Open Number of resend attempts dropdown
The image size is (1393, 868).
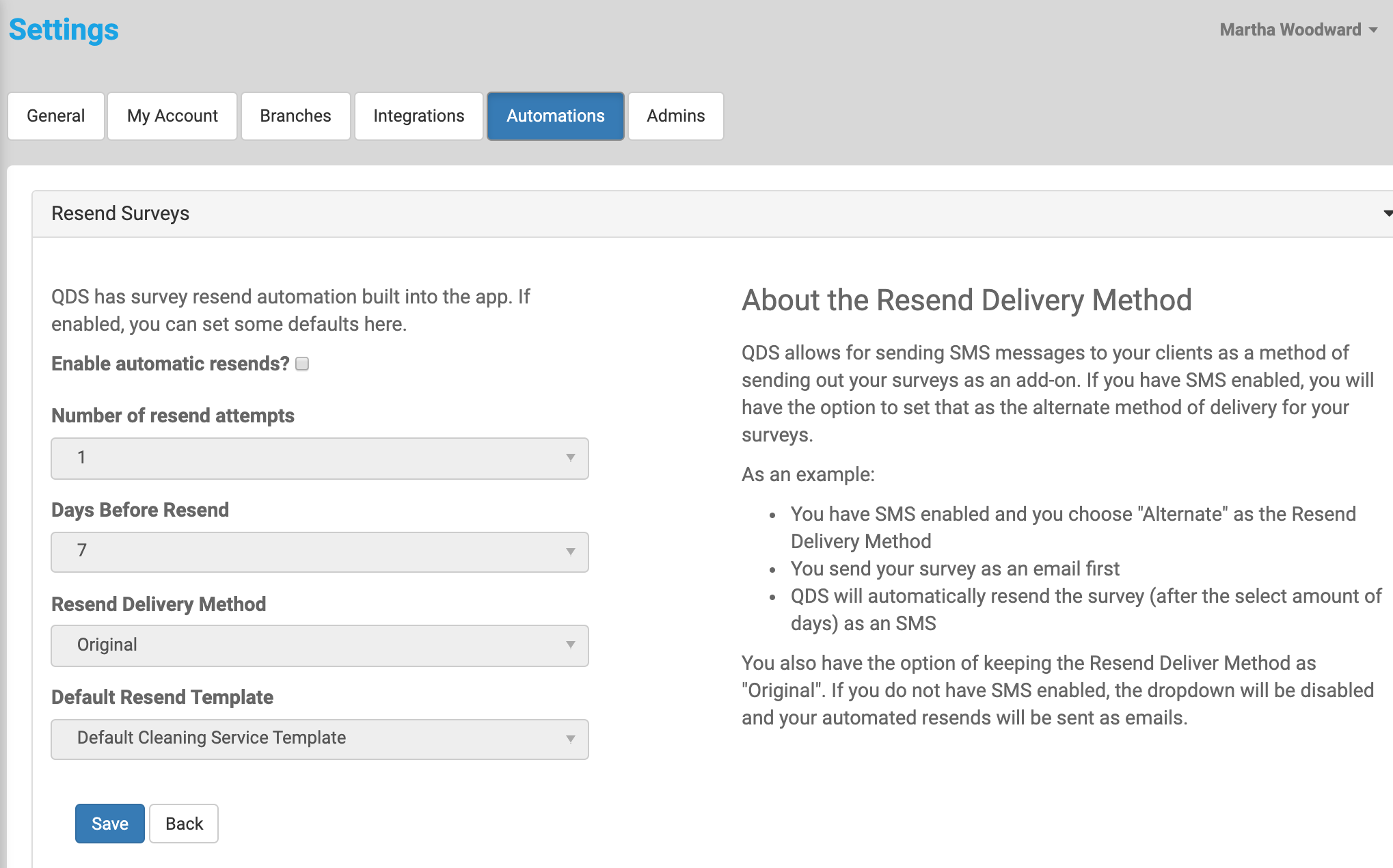(x=319, y=458)
